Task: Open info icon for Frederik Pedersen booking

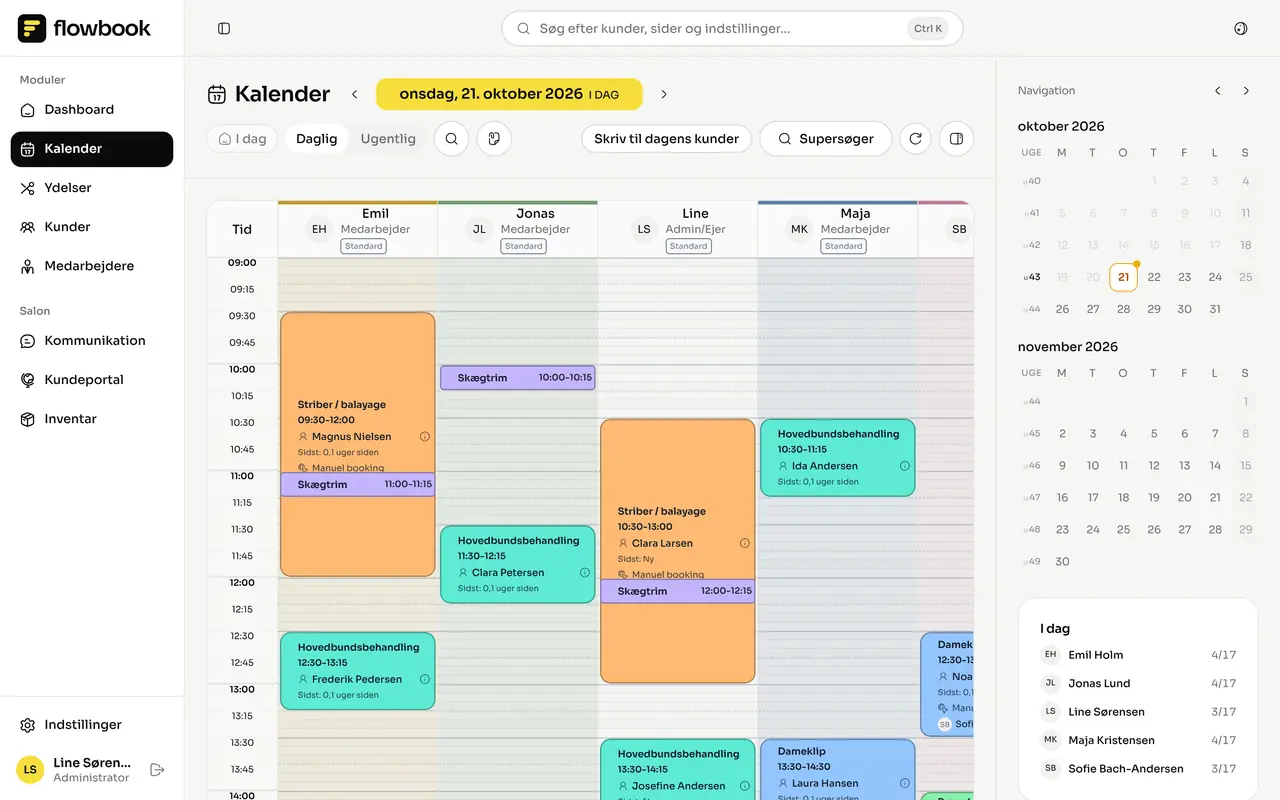Action: coord(425,679)
